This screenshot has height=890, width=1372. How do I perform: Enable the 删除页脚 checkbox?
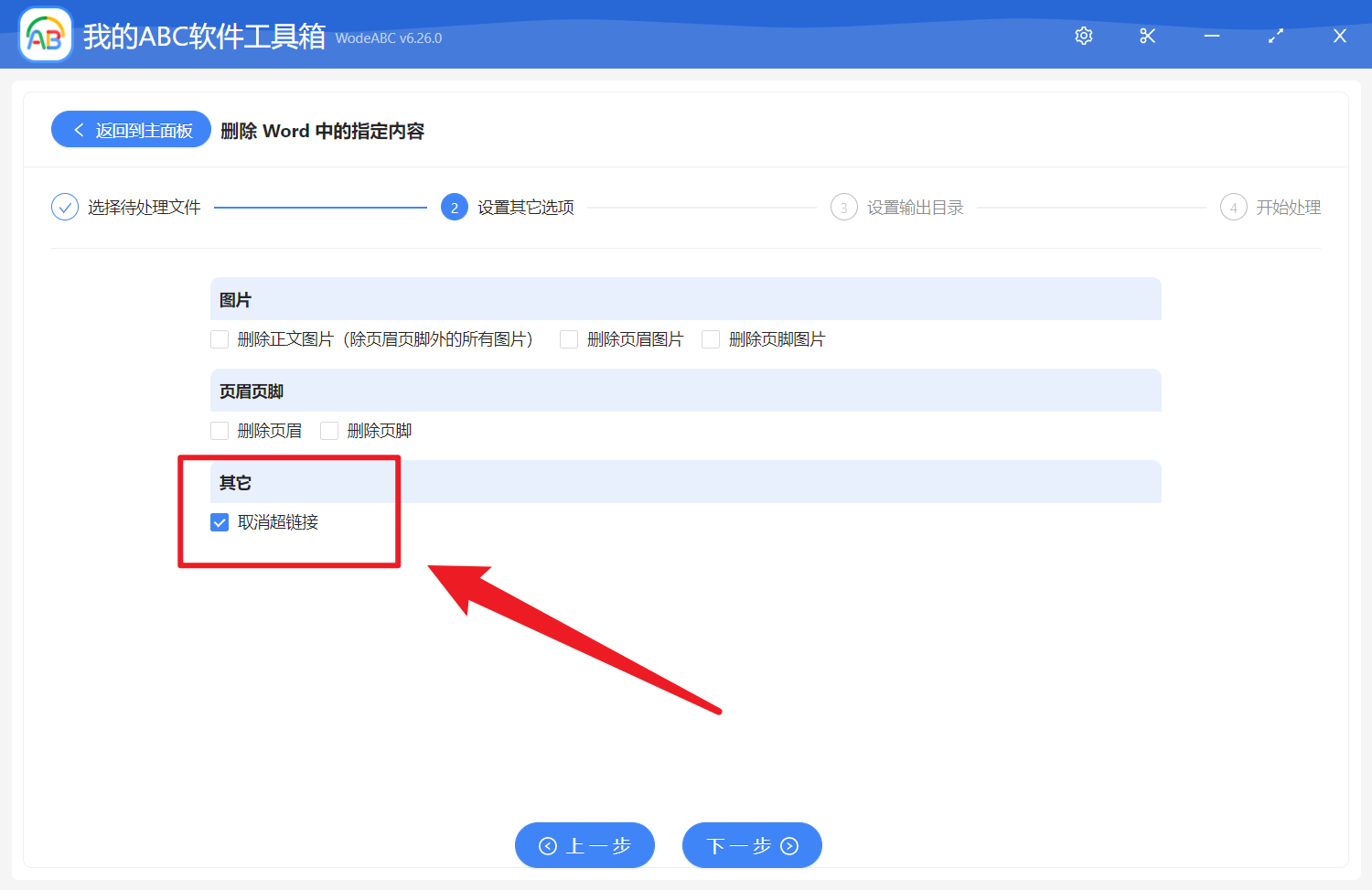pyautogui.click(x=329, y=430)
